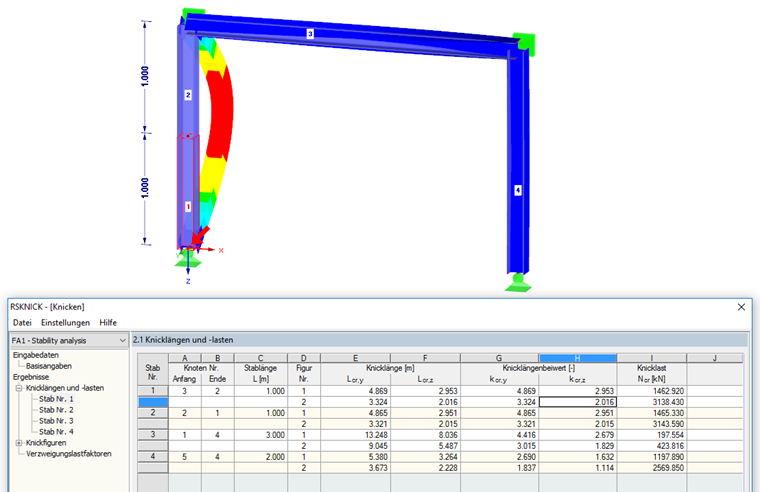
Task: Click Knicklast cell 3143.590
Action: pos(651,424)
